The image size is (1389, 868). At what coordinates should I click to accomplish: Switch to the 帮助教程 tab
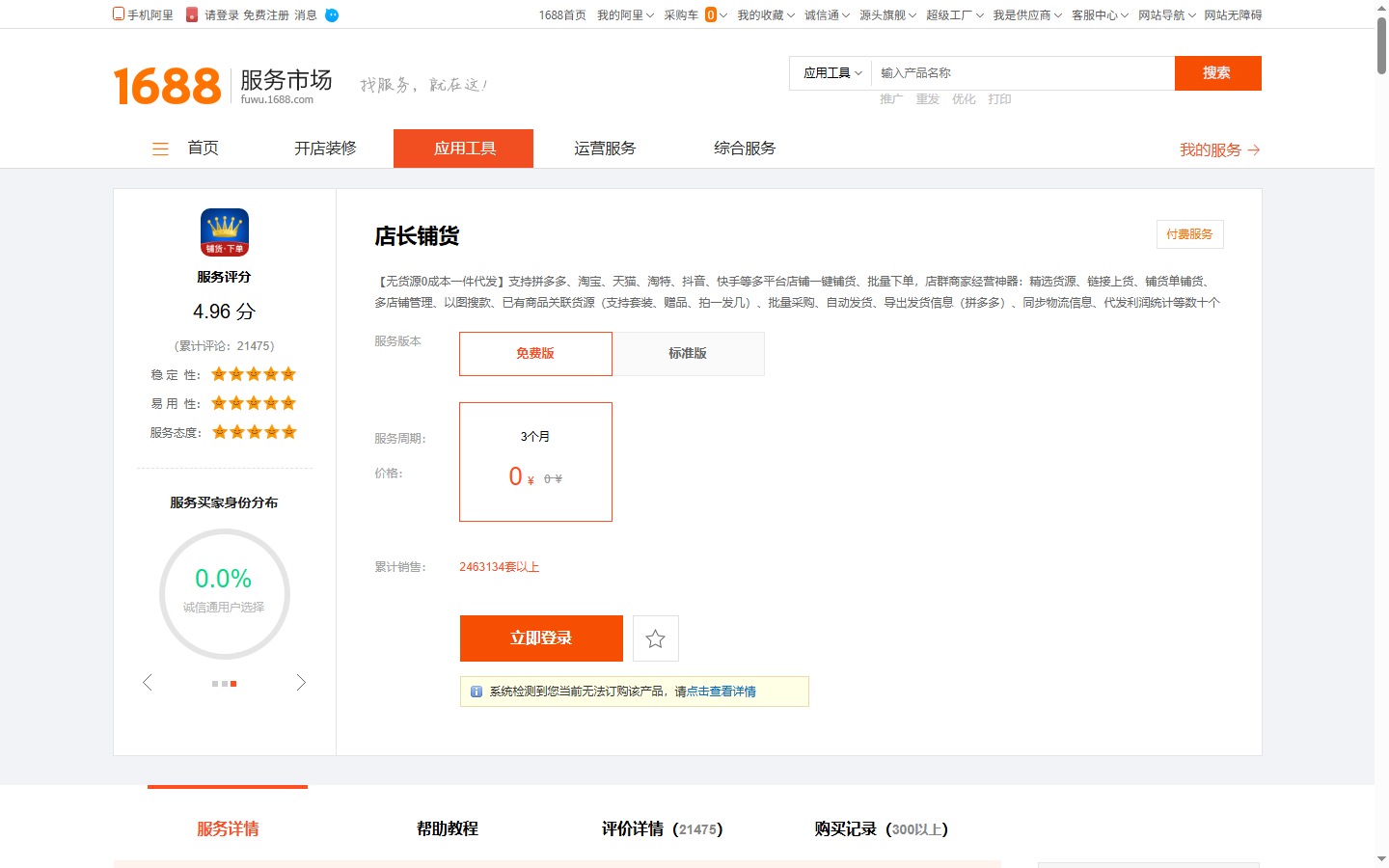coord(448,828)
